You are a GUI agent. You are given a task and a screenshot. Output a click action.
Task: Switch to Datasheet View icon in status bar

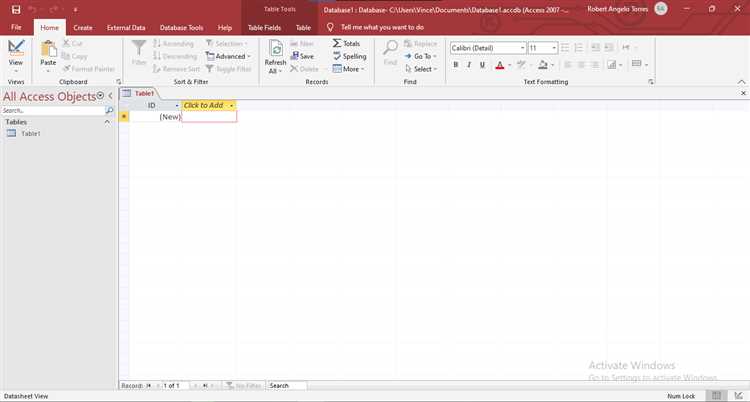coord(716,396)
